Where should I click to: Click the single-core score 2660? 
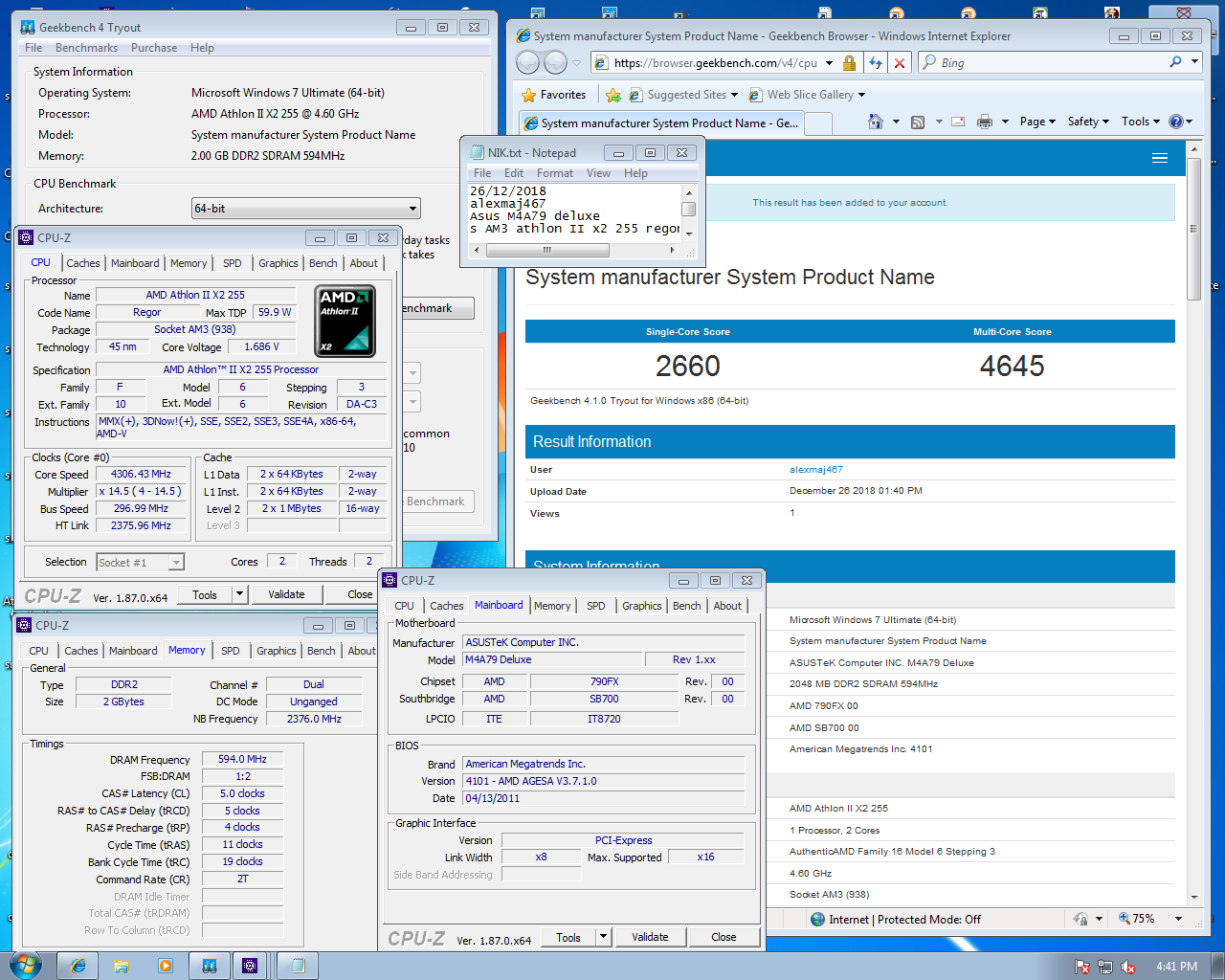pos(687,366)
